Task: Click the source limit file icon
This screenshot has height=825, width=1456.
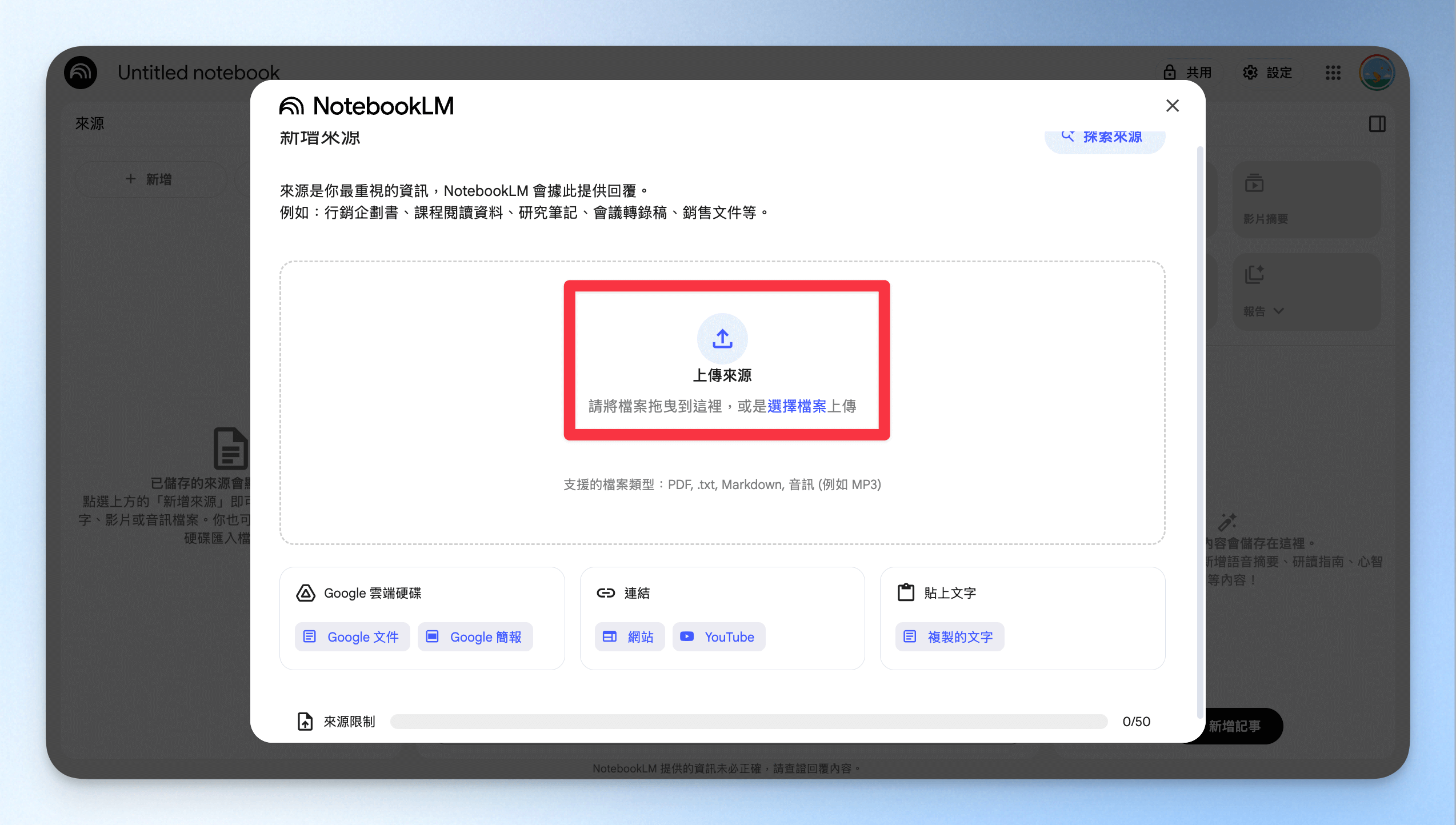Action: [x=305, y=721]
